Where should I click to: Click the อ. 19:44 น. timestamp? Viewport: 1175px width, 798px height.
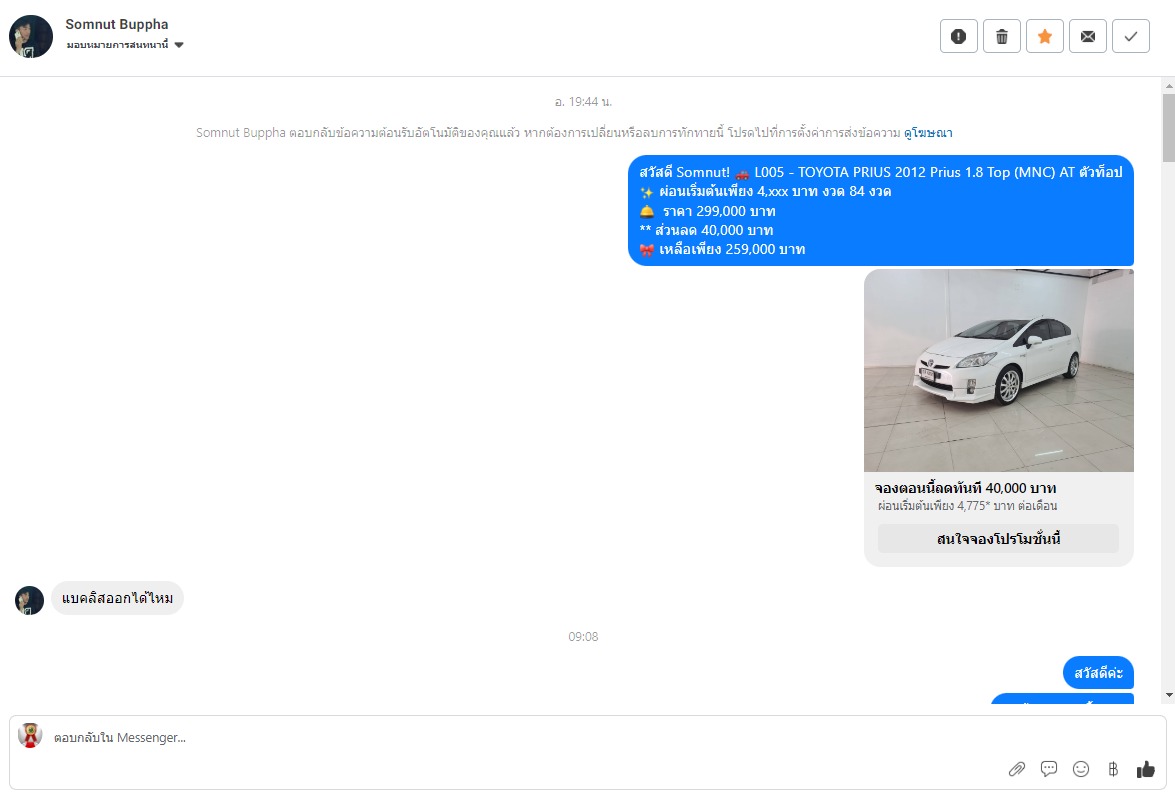tap(583, 101)
